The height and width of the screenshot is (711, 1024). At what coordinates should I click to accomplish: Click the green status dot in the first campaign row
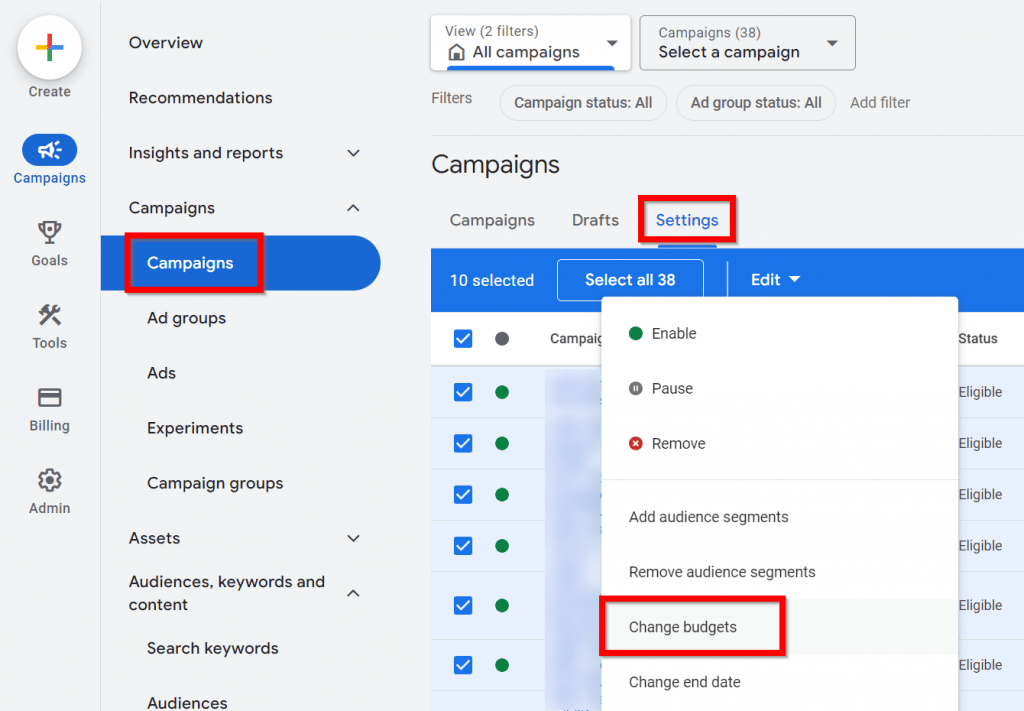502,392
